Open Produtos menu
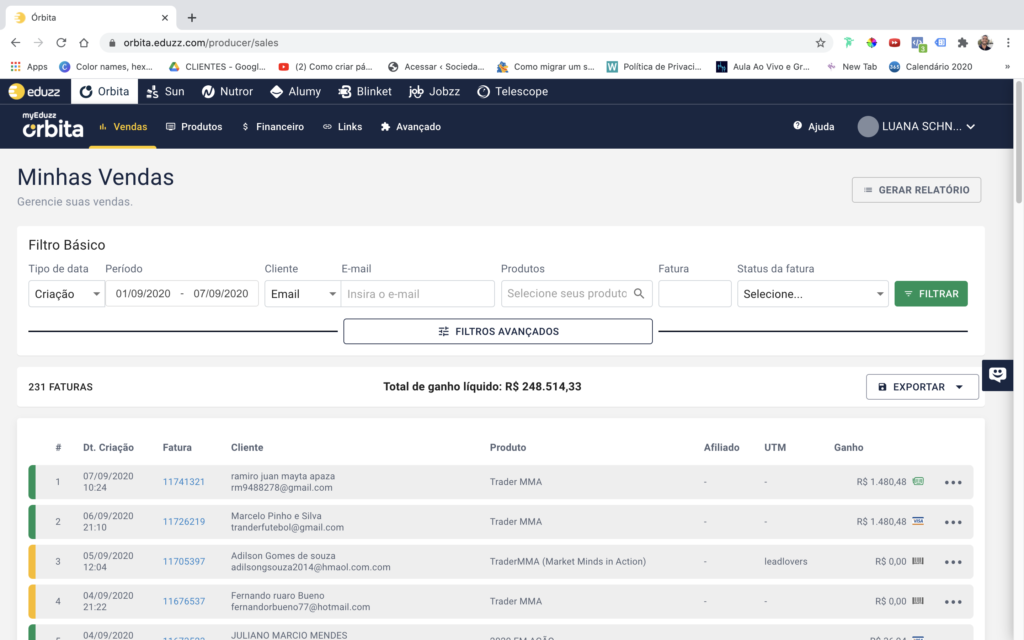The height and width of the screenshot is (640, 1024). 194,127
